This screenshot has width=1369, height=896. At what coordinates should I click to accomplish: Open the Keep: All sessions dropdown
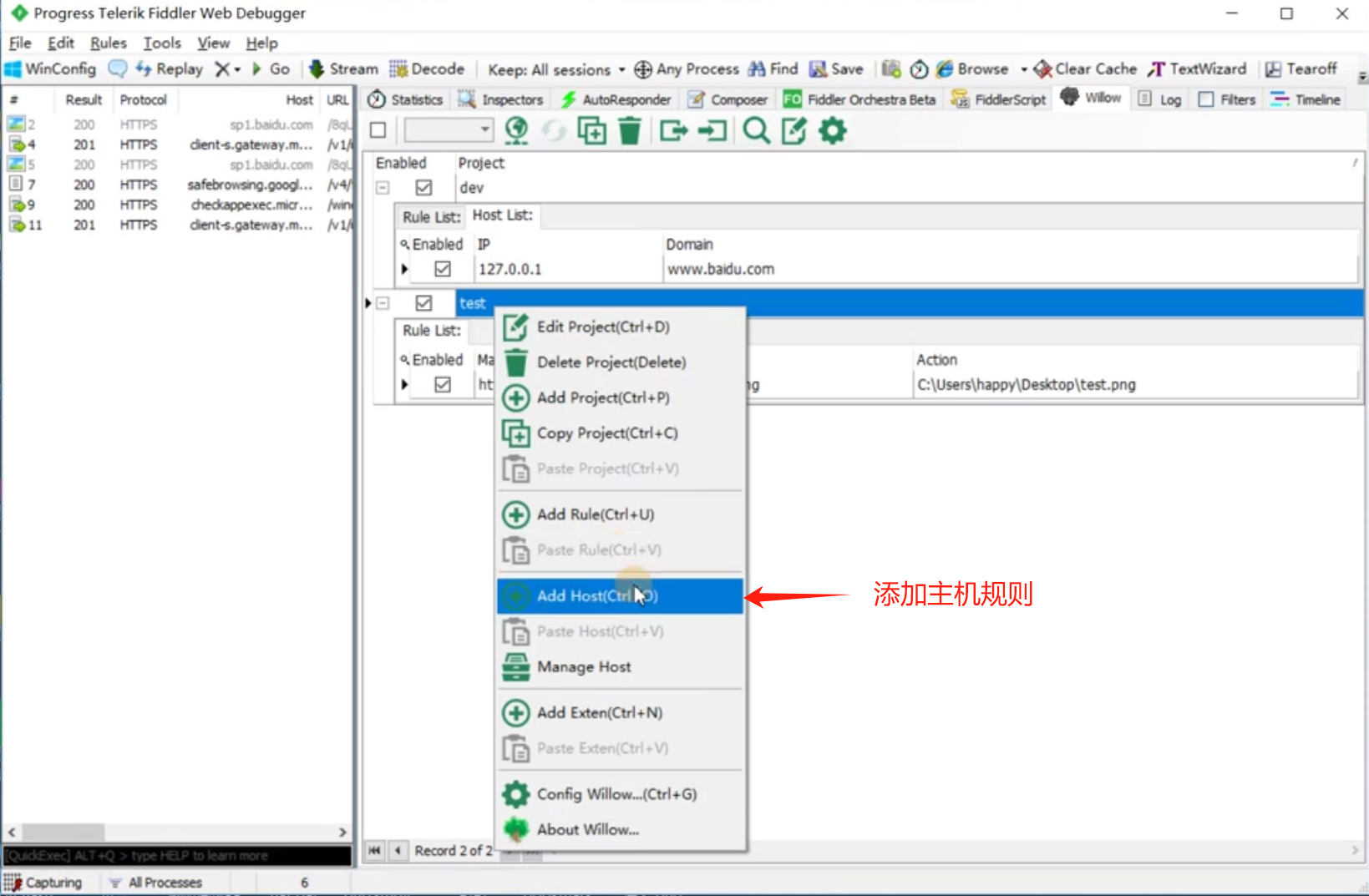tap(556, 69)
